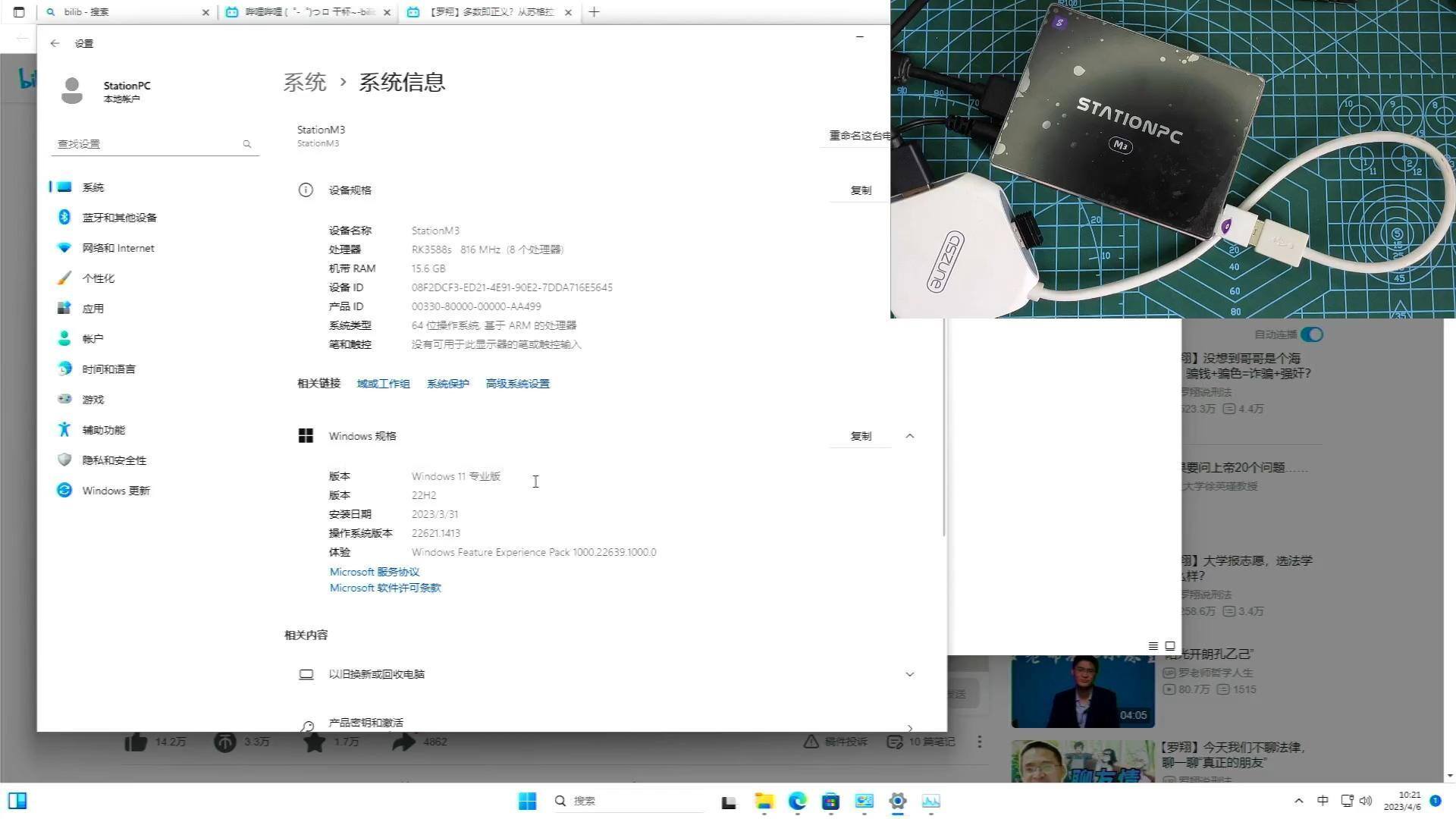Click the Settings window scrollbar
Viewport: 1456px width, 819px height.
(943, 428)
